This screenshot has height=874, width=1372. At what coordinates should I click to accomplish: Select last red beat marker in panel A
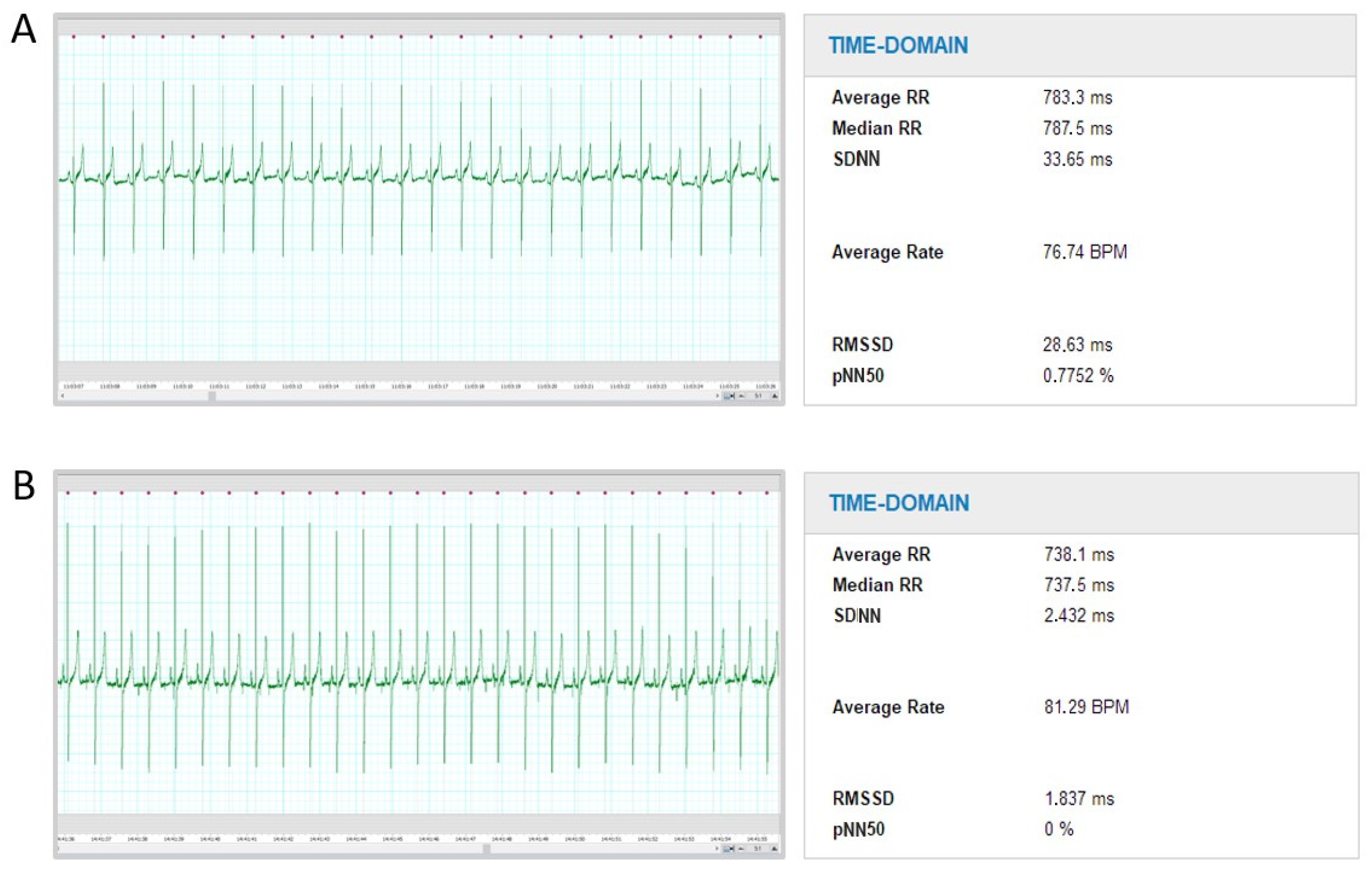[760, 37]
